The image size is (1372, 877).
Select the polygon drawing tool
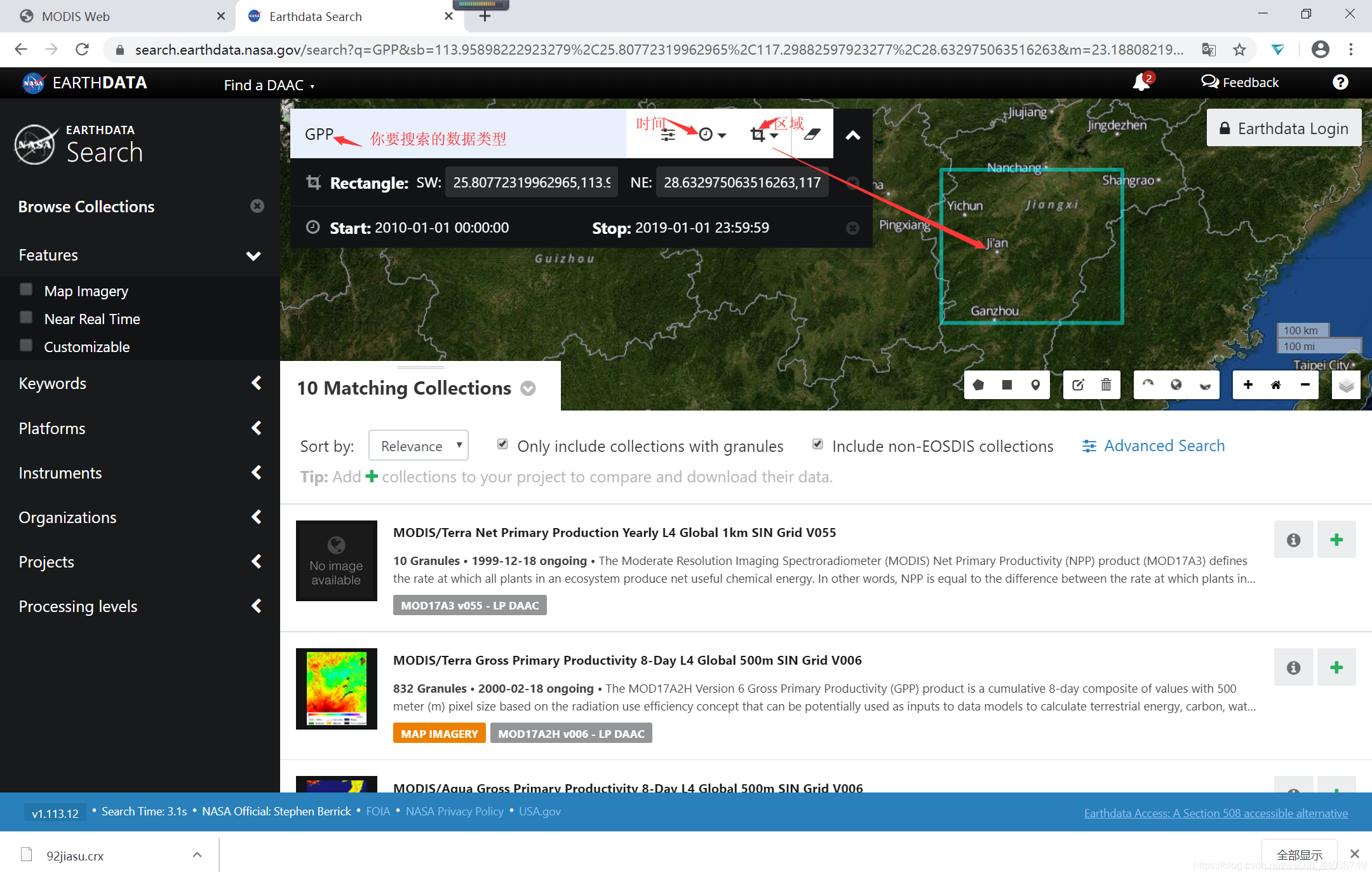979,385
